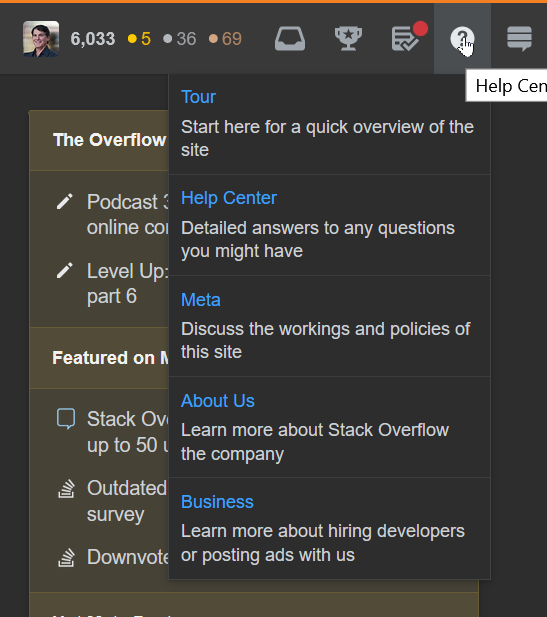This screenshot has width=547, height=617.
Task: Click pencil icon beside Podcast entry
Action: click(65, 201)
